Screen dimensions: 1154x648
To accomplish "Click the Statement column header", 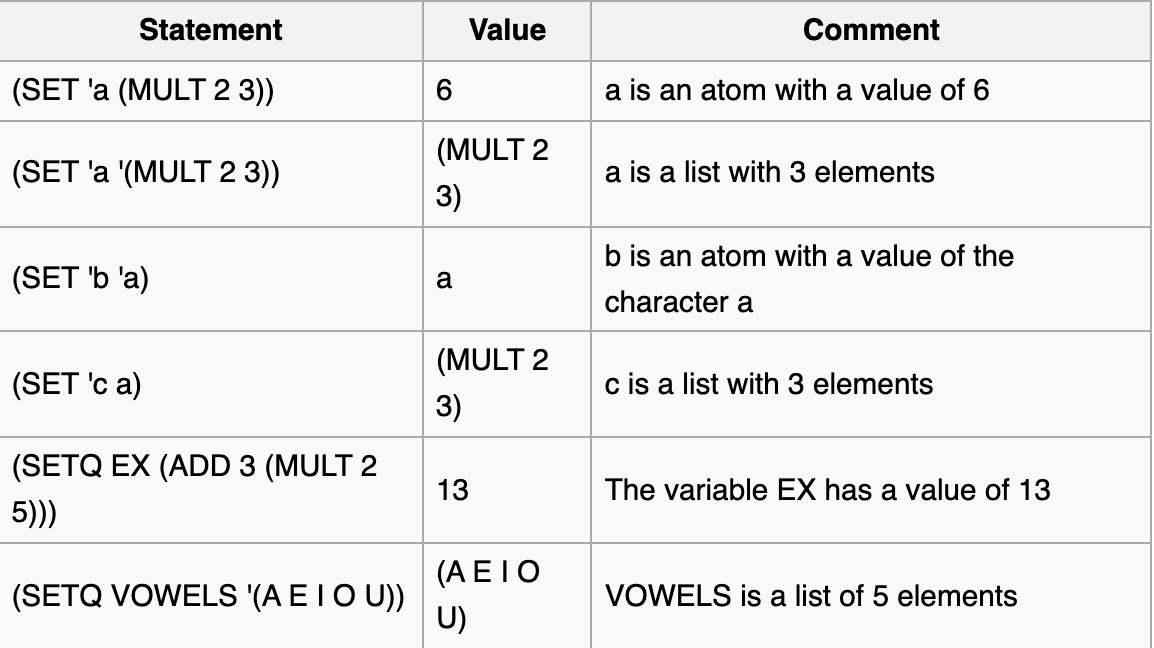I will click(210, 30).
